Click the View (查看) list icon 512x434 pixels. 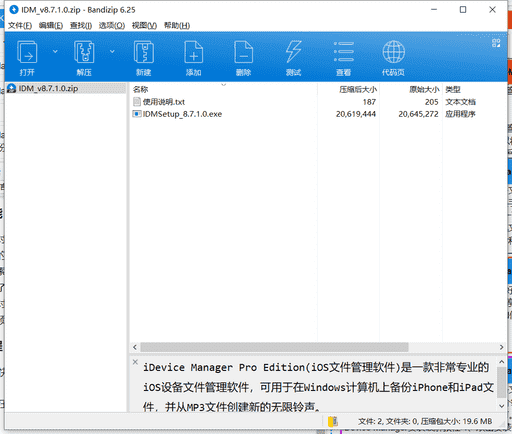pyautogui.click(x=344, y=52)
